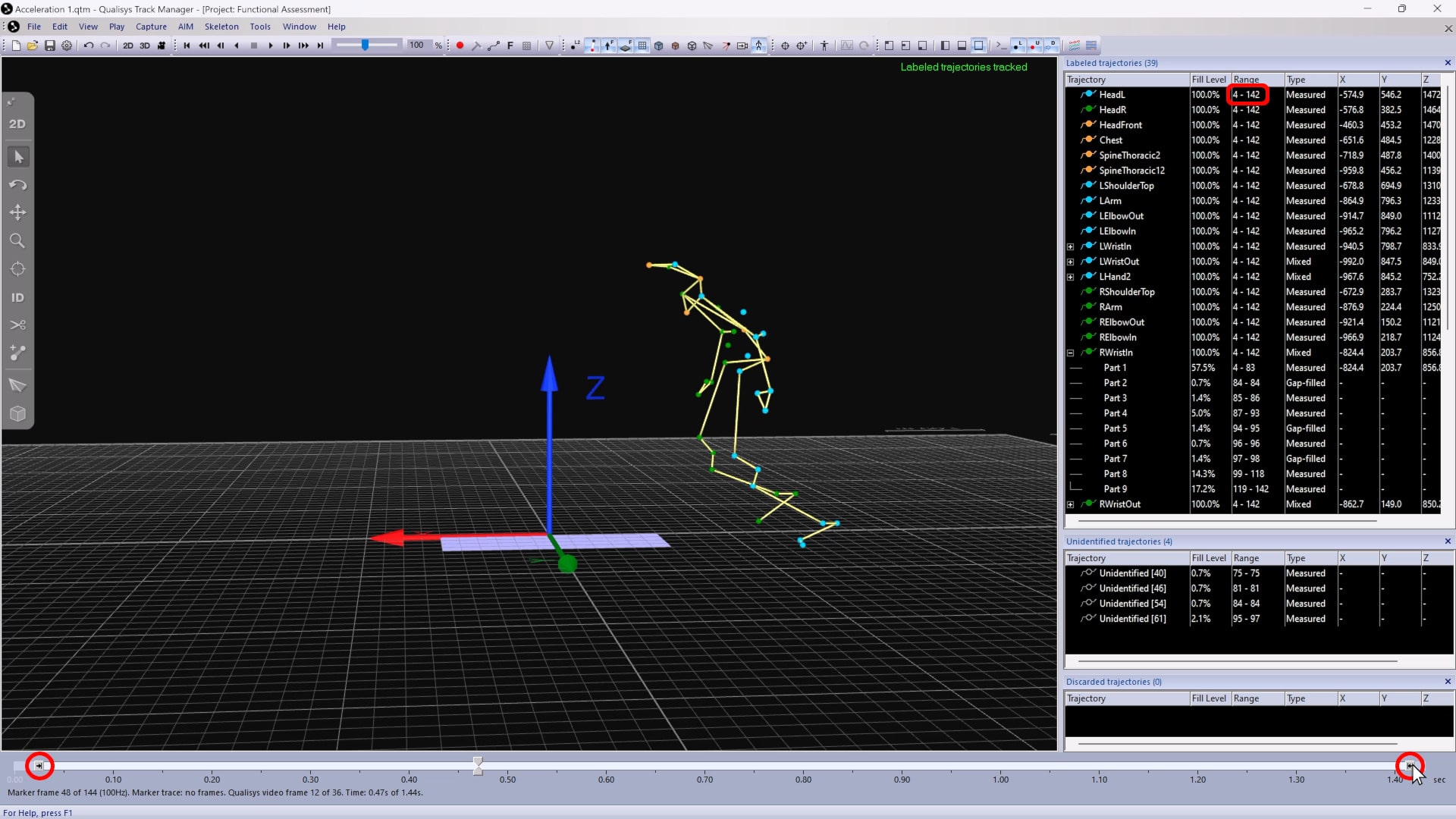
Task: Toggle marker trace display icon on toolbar
Action: pos(592,45)
